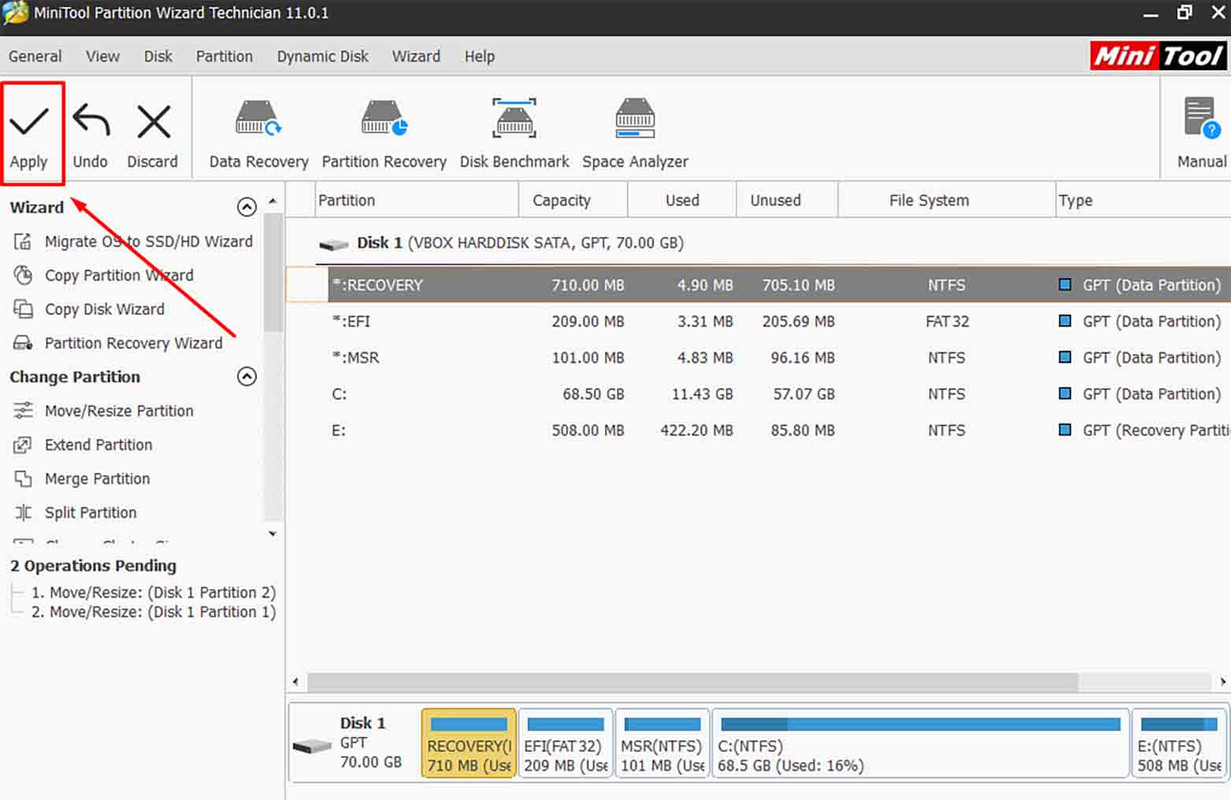Open the View menu
Image resolution: width=1231 pixels, height=800 pixels.
coord(102,56)
